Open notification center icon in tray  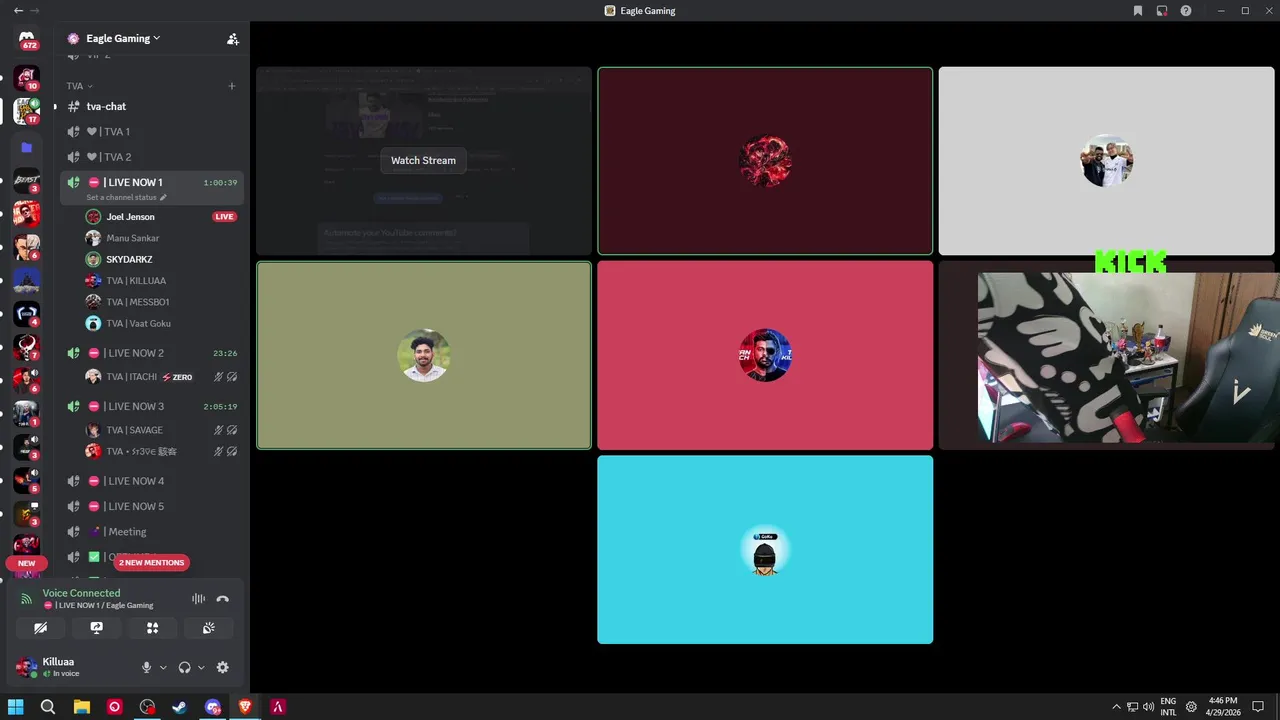[1258, 707]
